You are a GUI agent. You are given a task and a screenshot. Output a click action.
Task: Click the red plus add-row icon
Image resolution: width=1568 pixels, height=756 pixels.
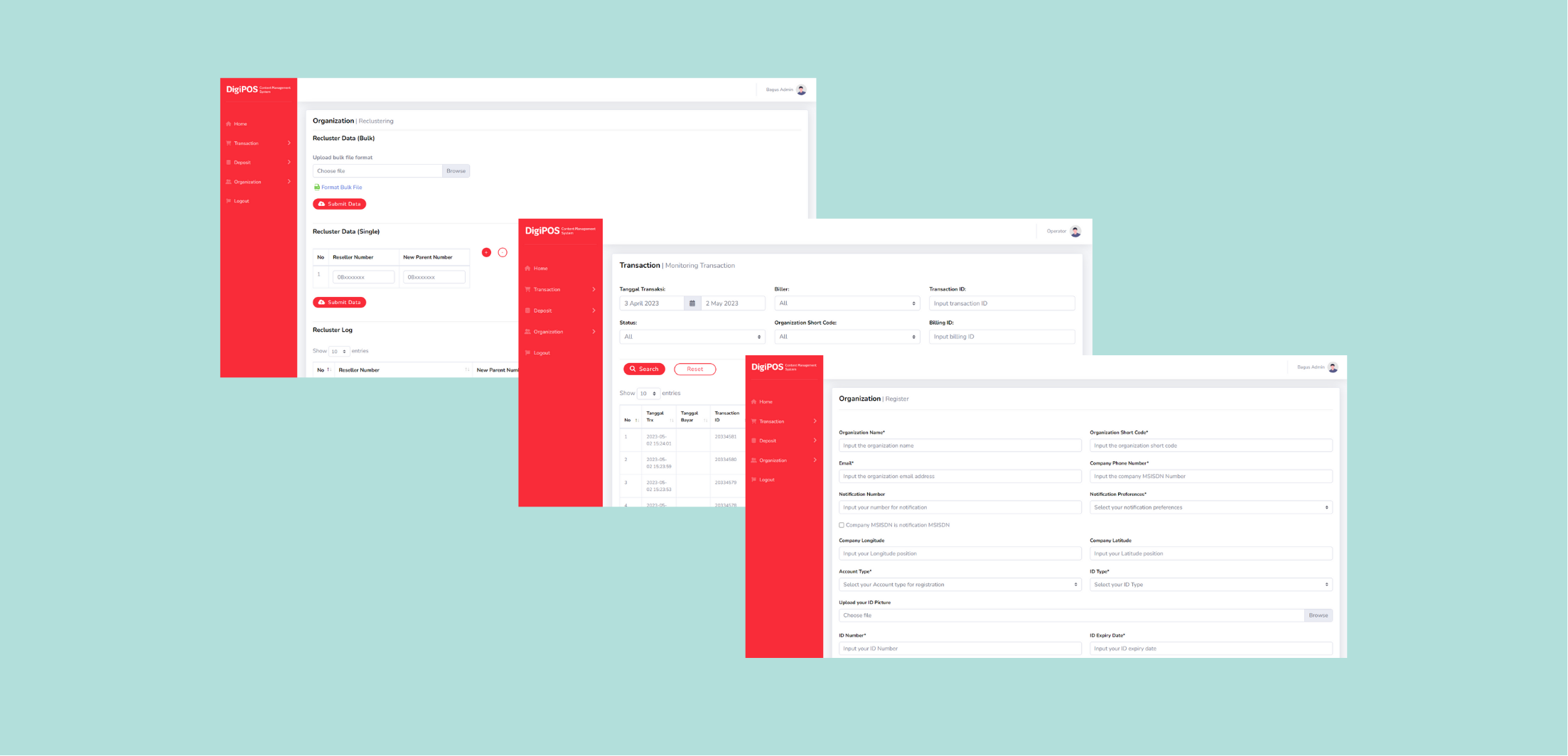click(486, 252)
